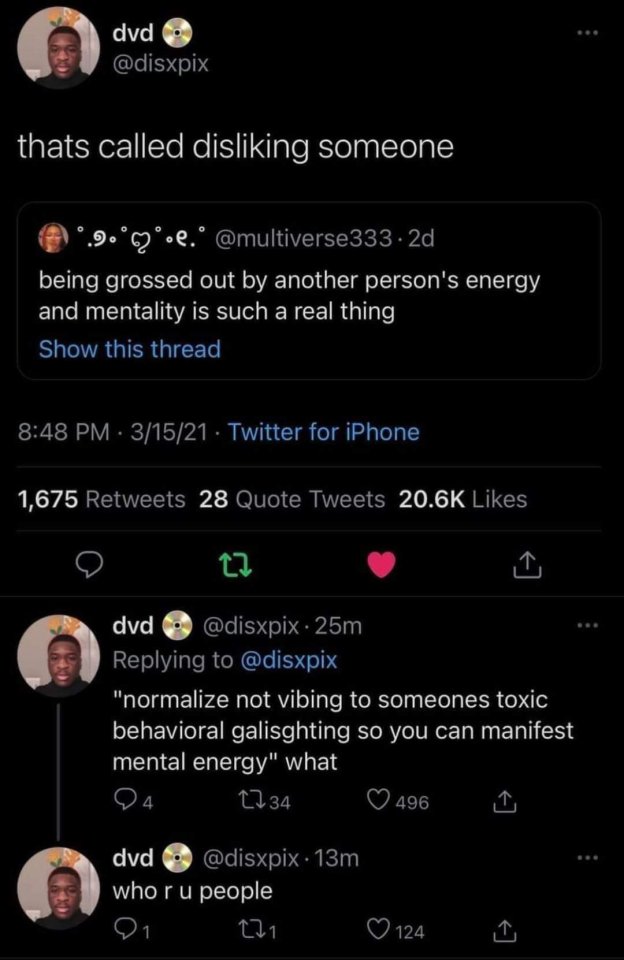Screen dimensions: 624x960
Task: Tap share icon on the main tweet
Action: [526, 568]
